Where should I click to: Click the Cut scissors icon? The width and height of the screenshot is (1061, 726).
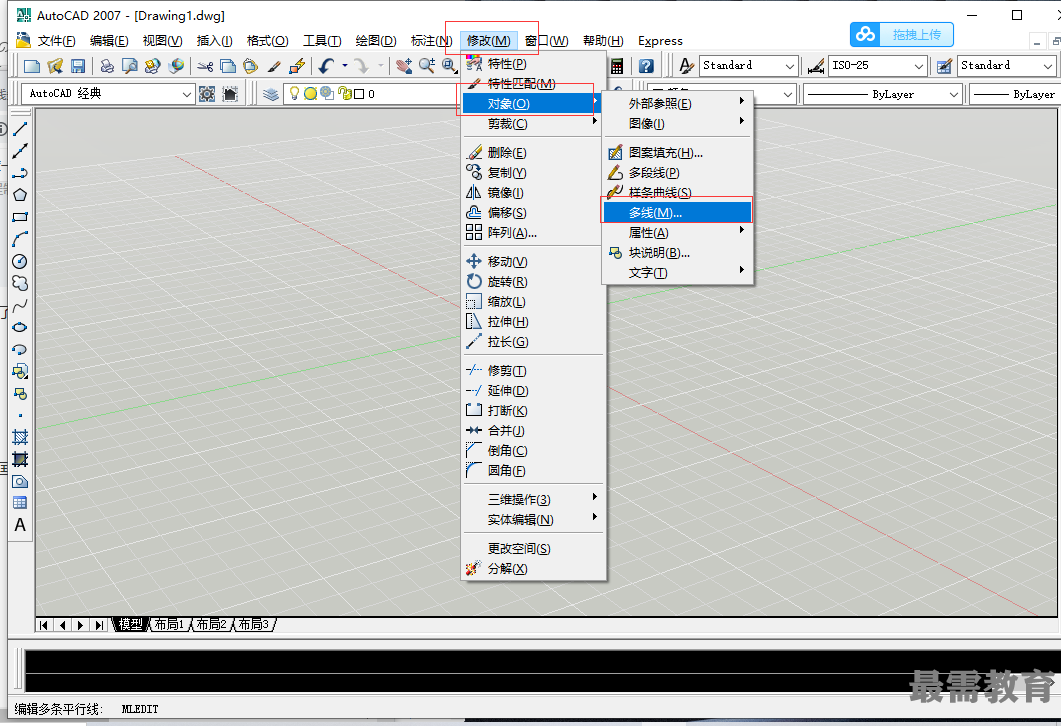pos(205,66)
